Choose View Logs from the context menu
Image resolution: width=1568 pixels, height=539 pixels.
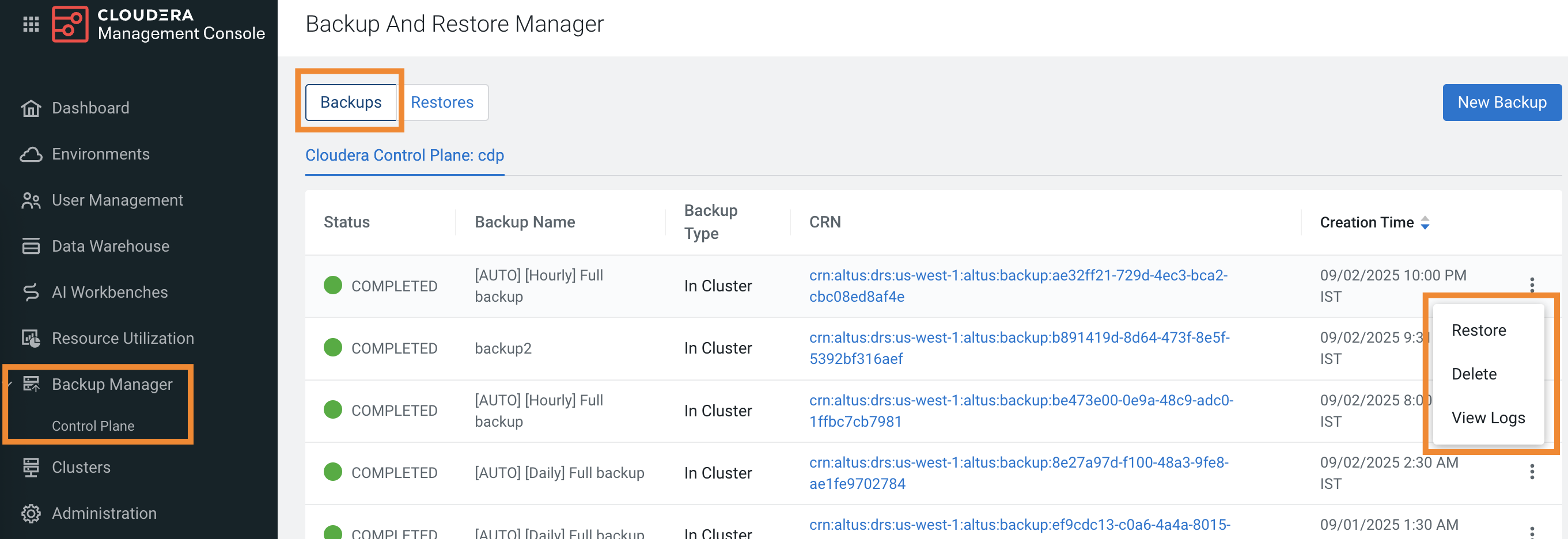1489,417
